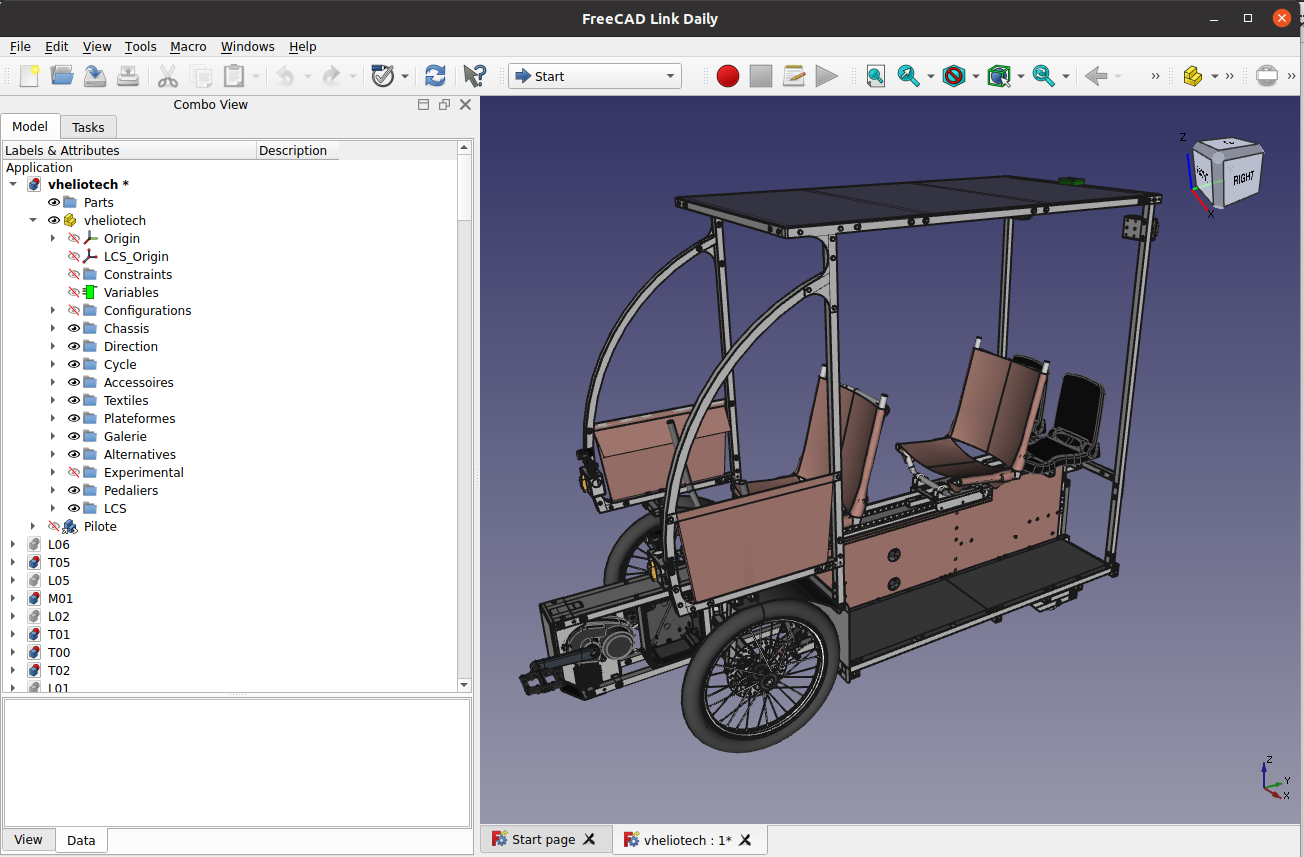This screenshot has width=1304, height=857.
Task: Open the Macro menu
Action: [188, 46]
